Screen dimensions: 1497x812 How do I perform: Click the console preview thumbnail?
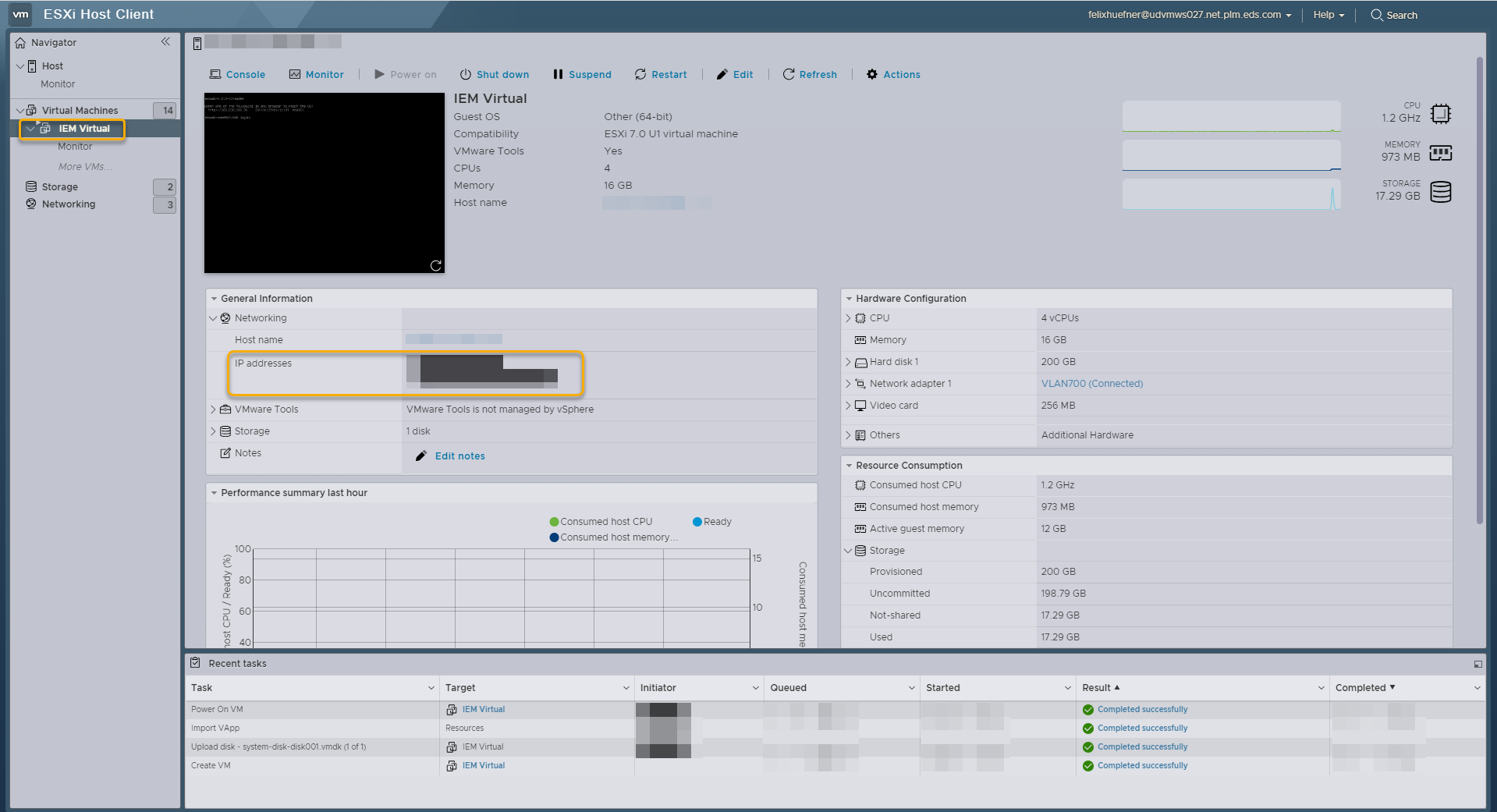[324, 184]
